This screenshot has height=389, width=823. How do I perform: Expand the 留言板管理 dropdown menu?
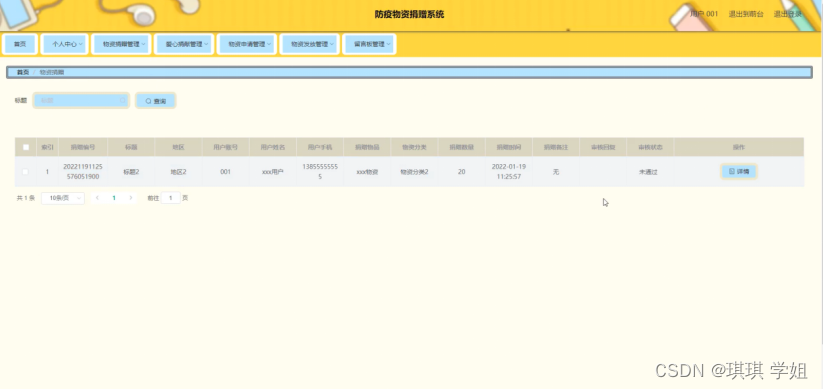(369, 45)
